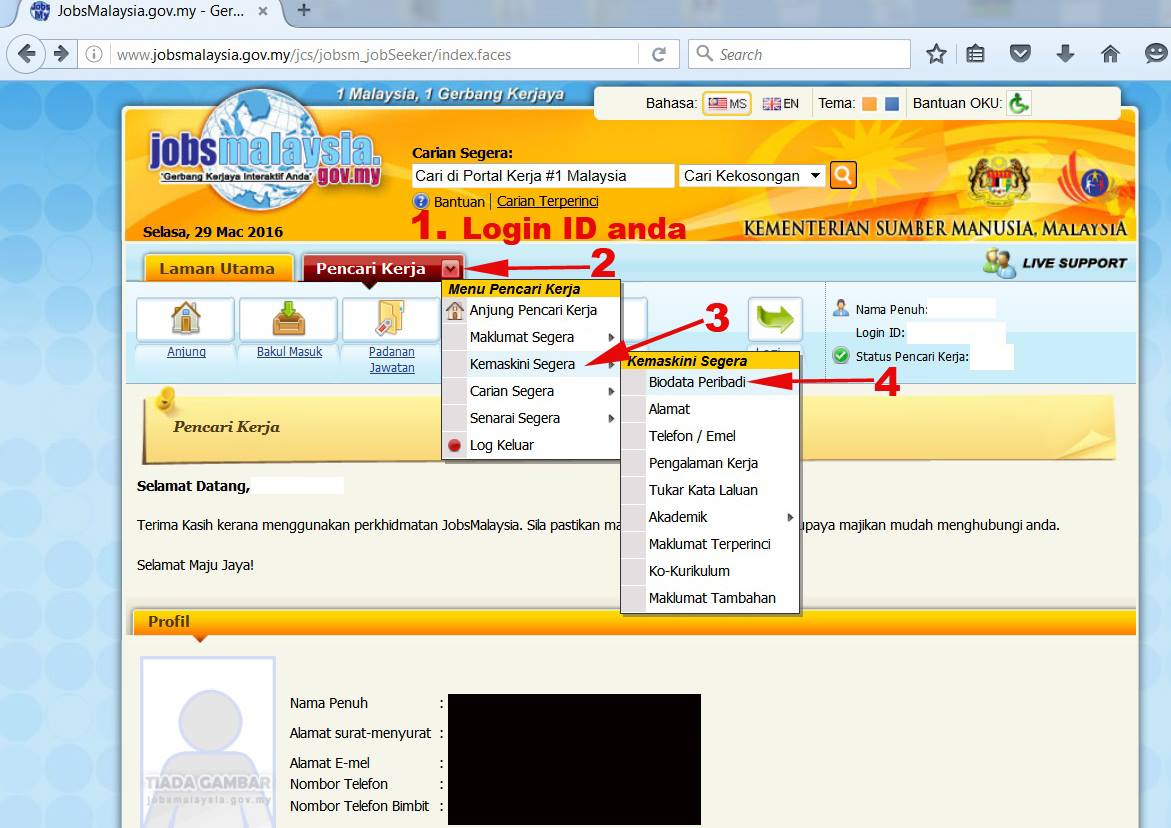
Task: Click the Anjung house icon
Action: tap(185, 318)
